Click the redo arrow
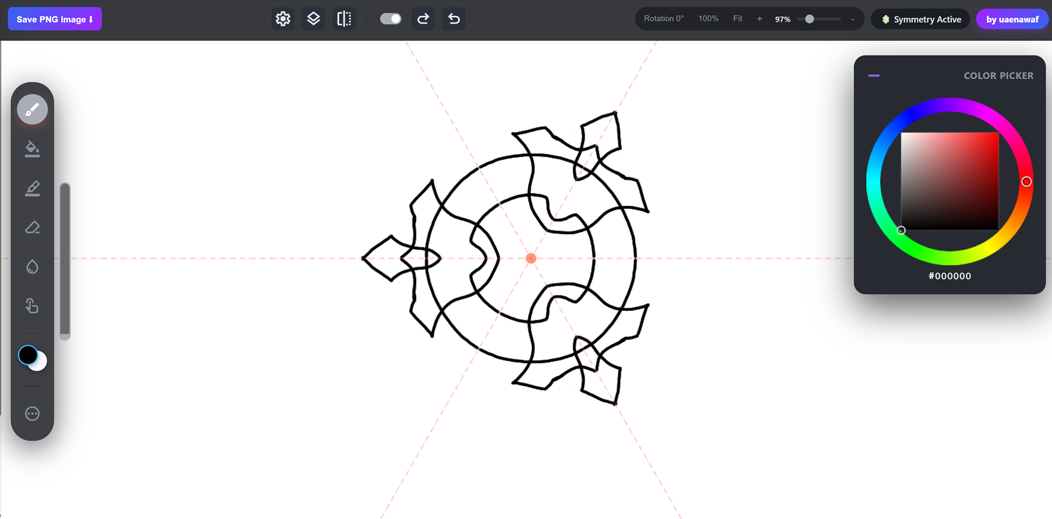This screenshot has height=519, width=1052. click(x=423, y=19)
